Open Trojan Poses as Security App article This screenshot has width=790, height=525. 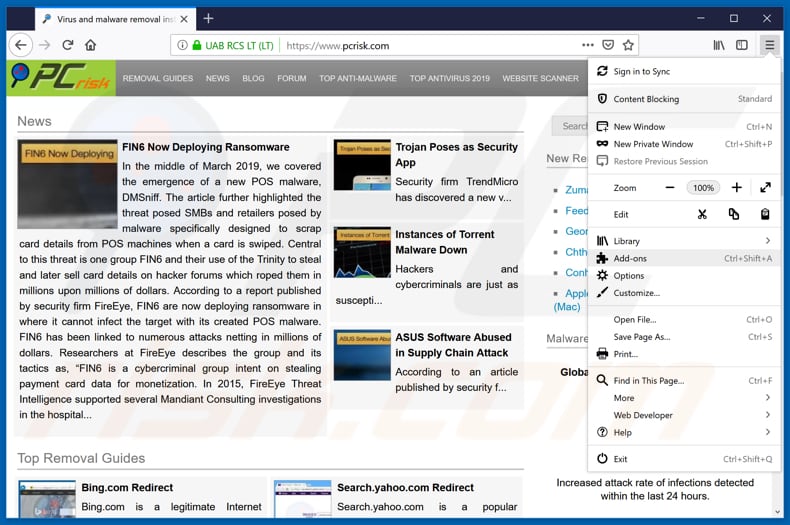pos(456,155)
